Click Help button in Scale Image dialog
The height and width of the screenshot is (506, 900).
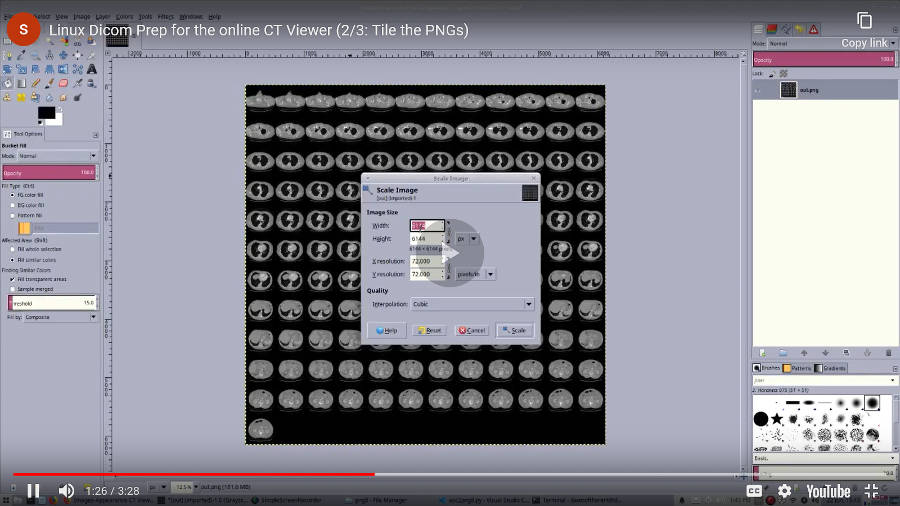pyautogui.click(x=386, y=330)
